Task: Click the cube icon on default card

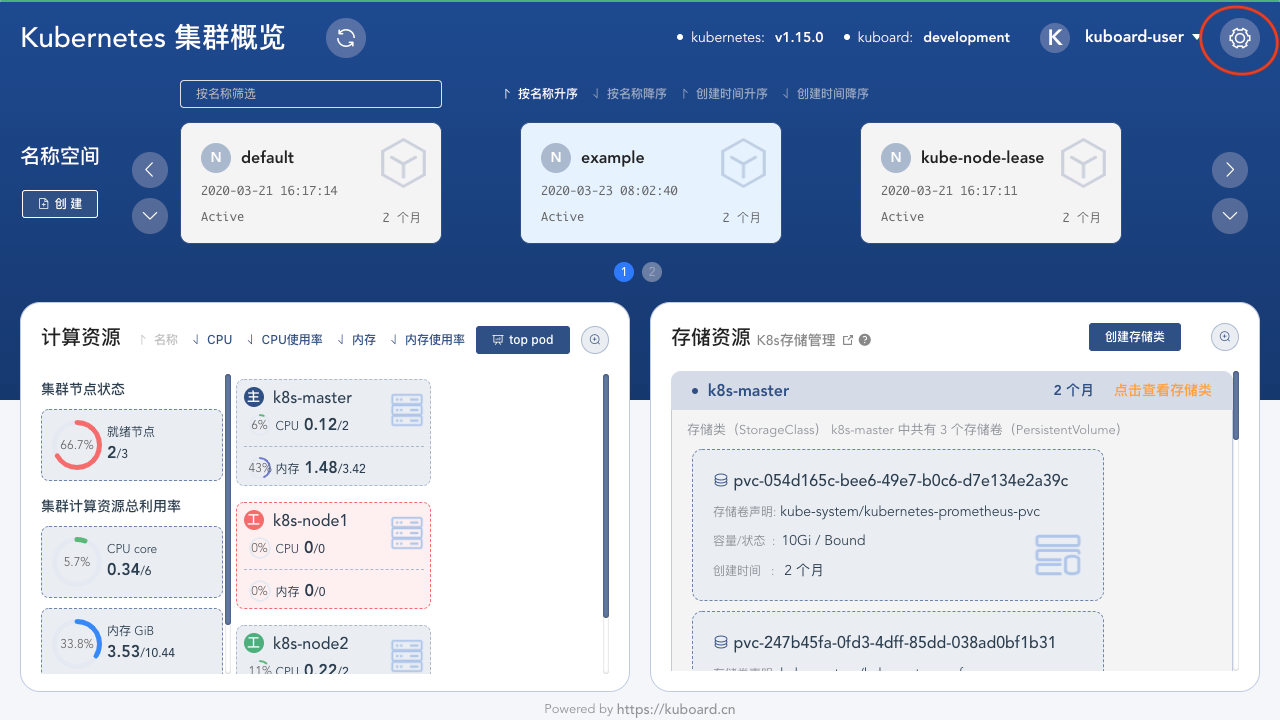Action: pyautogui.click(x=403, y=163)
